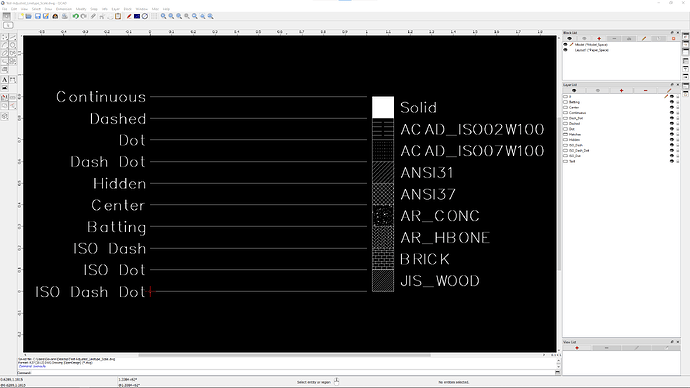Click the BRICK hatch pattern sample

(x=383, y=259)
